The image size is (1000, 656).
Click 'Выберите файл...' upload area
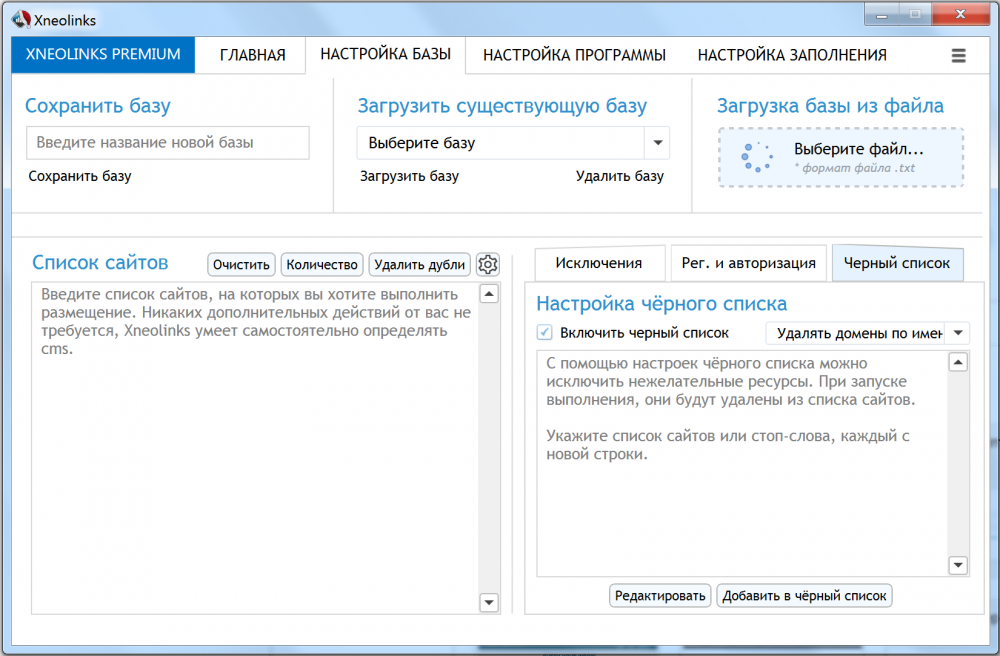pyautogui.click(x=841, y=157)
